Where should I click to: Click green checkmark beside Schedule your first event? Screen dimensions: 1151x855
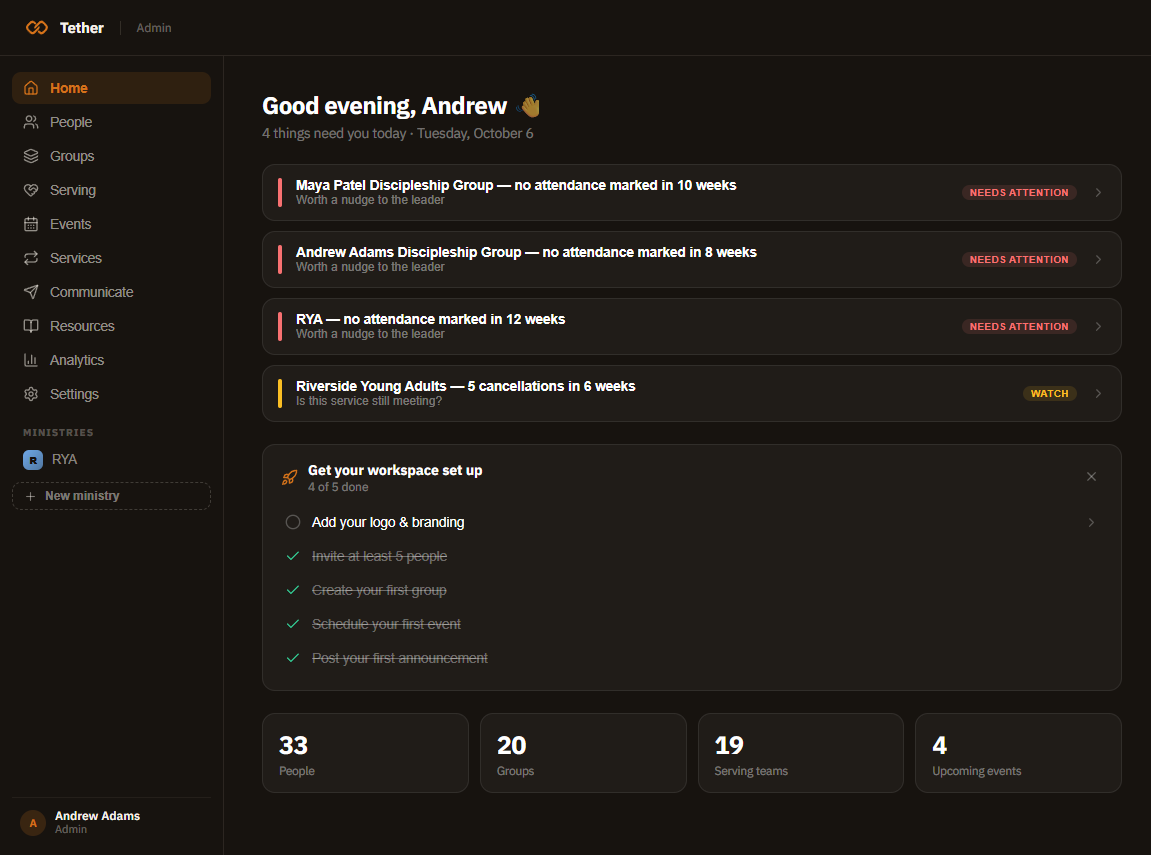point(293,625)
